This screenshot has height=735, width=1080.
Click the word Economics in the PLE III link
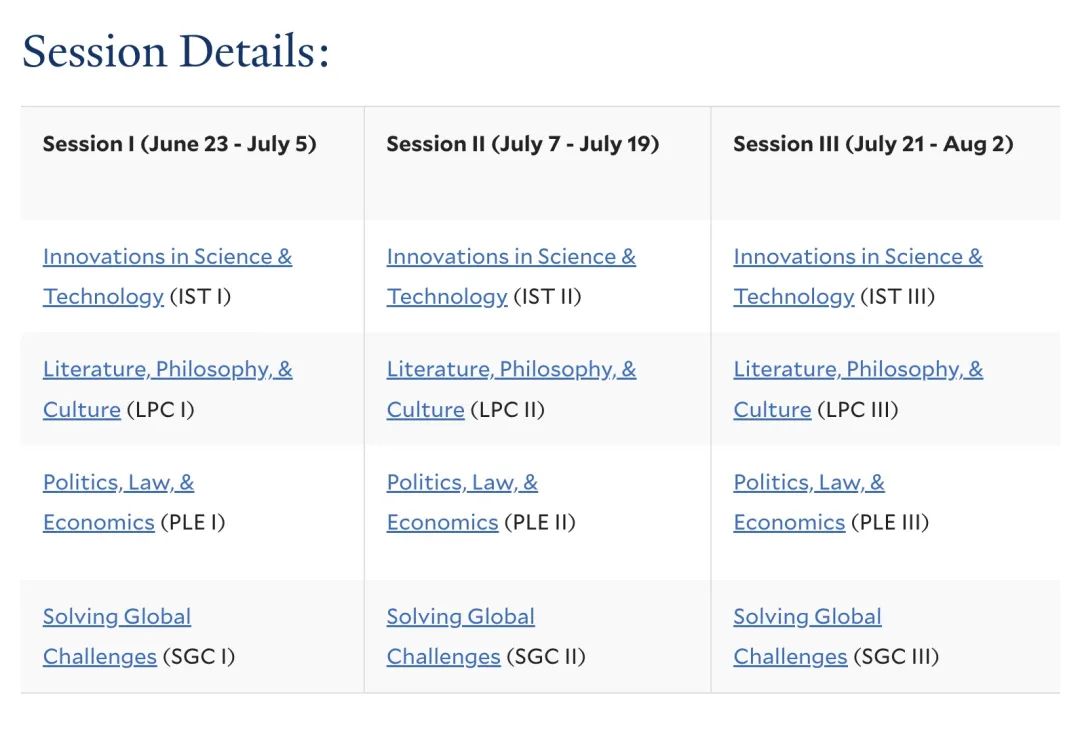tap(789, 523)
